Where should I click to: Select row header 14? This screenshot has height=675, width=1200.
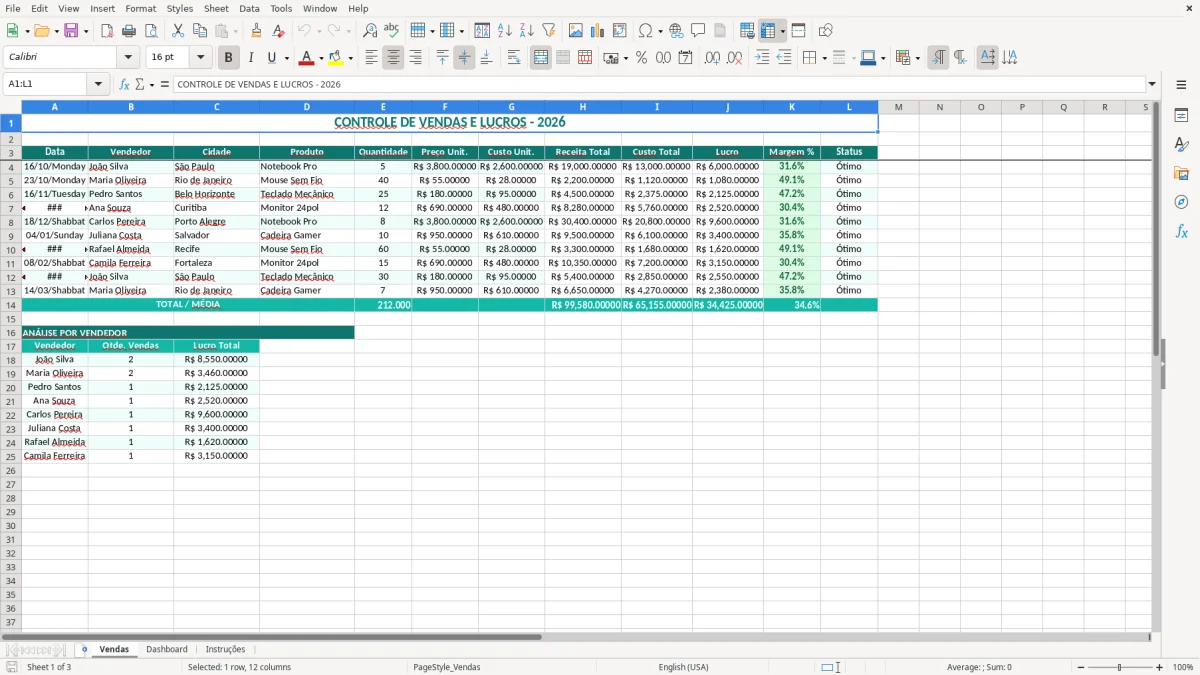(11, 305)
